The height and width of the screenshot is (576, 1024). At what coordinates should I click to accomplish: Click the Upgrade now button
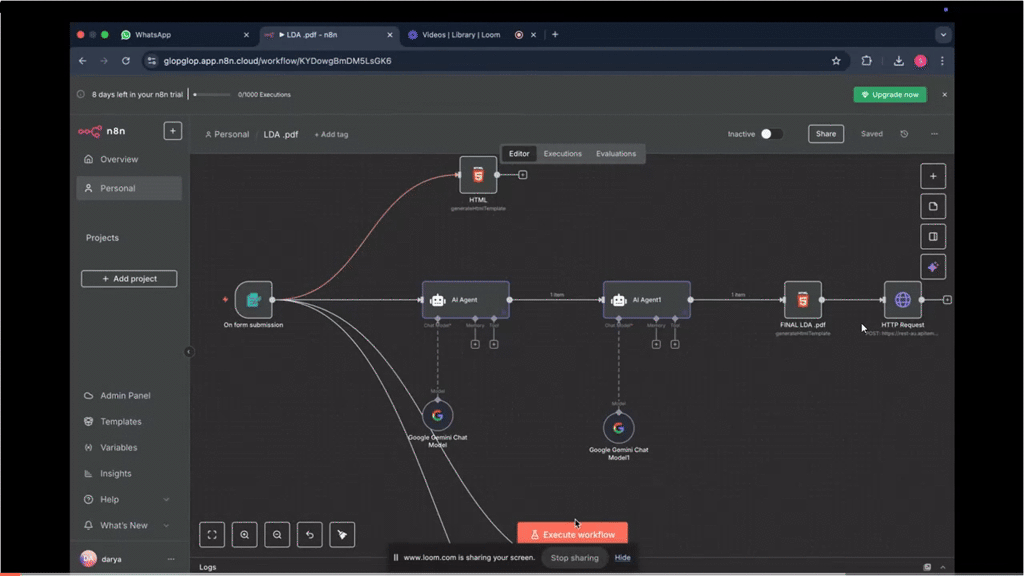click(x=890, y=95)
